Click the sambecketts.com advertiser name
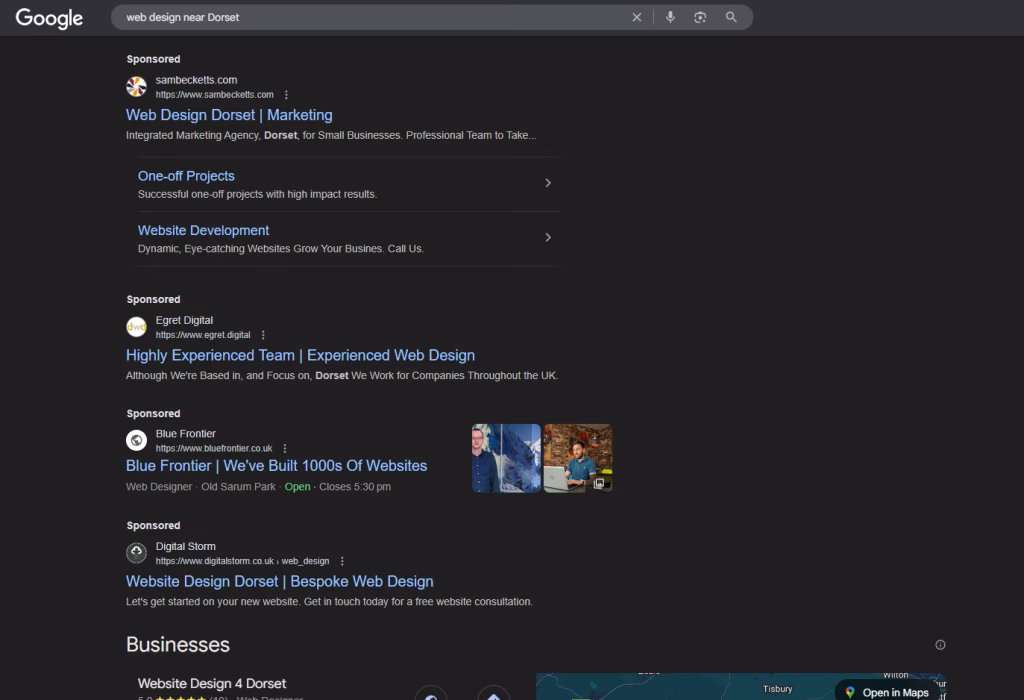 point(196,80)
